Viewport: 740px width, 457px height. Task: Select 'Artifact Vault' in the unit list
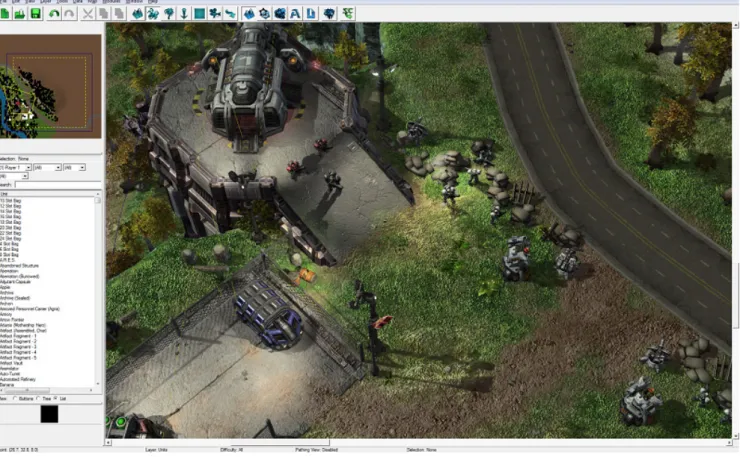pyautogui.click(x=11, y=364)
